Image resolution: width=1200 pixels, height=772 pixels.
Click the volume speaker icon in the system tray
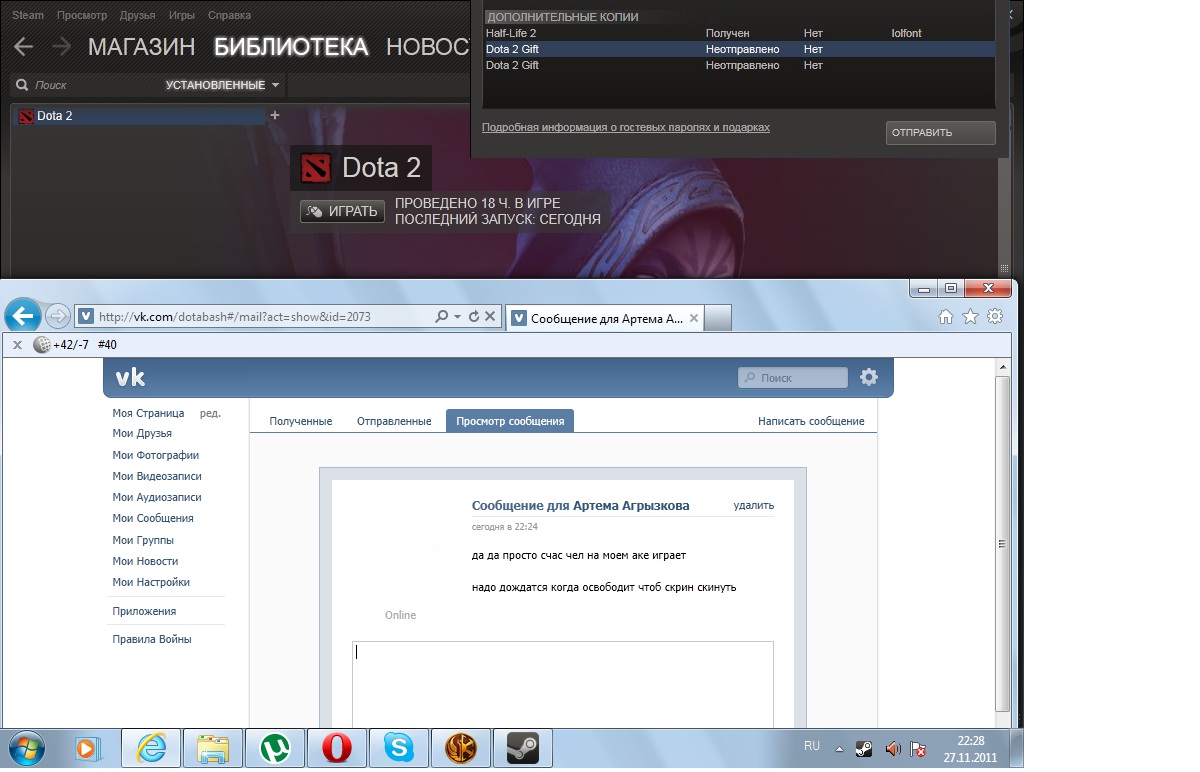pos(892,748)
